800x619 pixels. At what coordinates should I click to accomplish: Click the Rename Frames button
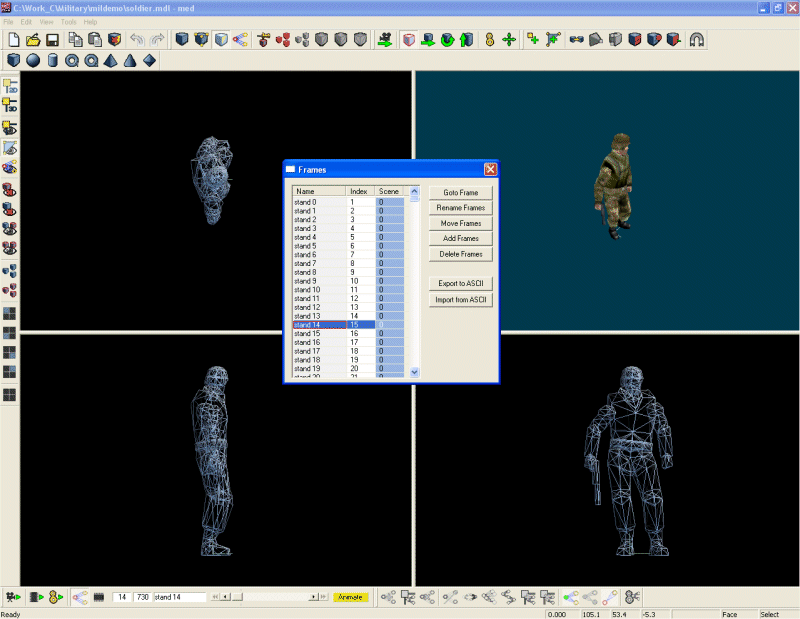click(x=461, y=208)
